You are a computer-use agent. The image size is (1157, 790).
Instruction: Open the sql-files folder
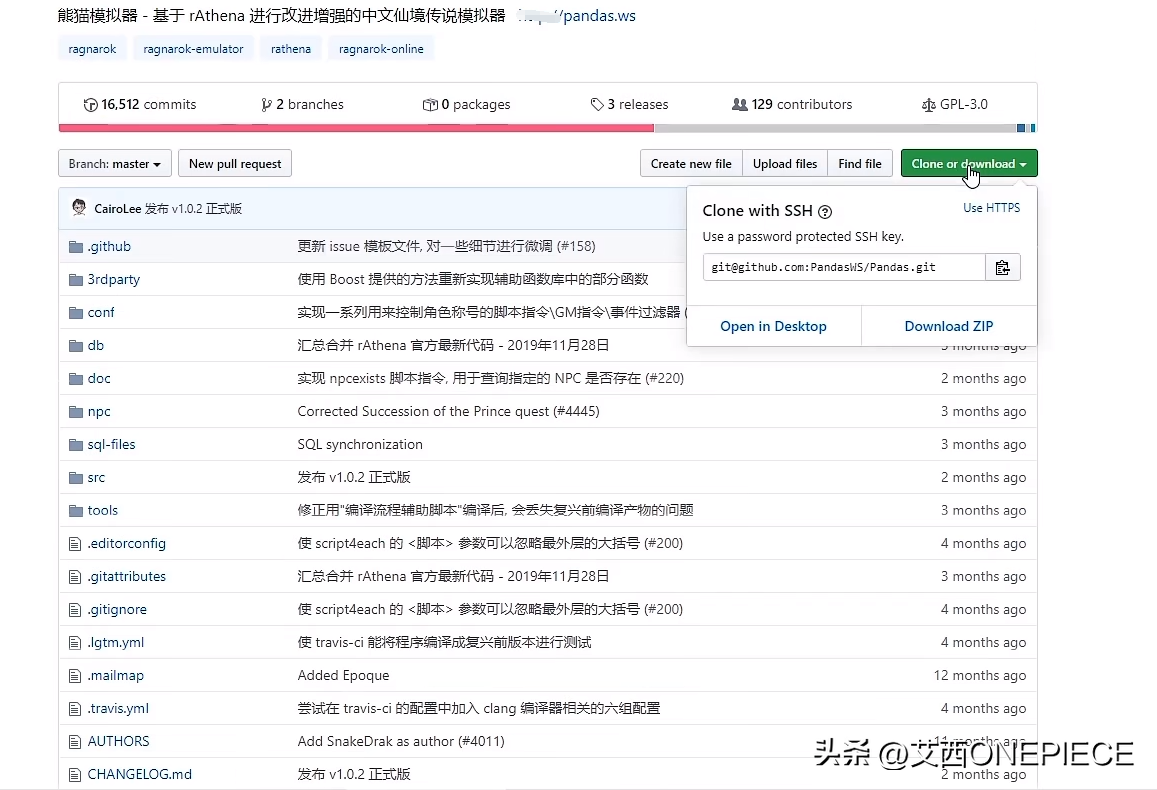tap(111, 444)
